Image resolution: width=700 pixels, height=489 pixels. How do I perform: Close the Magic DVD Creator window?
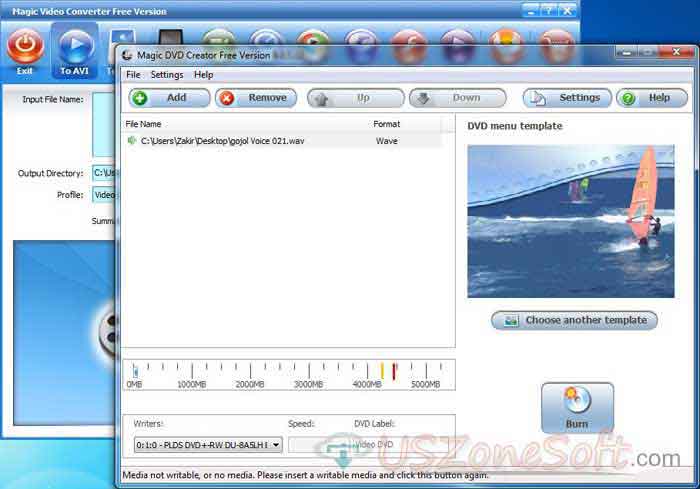676,52
